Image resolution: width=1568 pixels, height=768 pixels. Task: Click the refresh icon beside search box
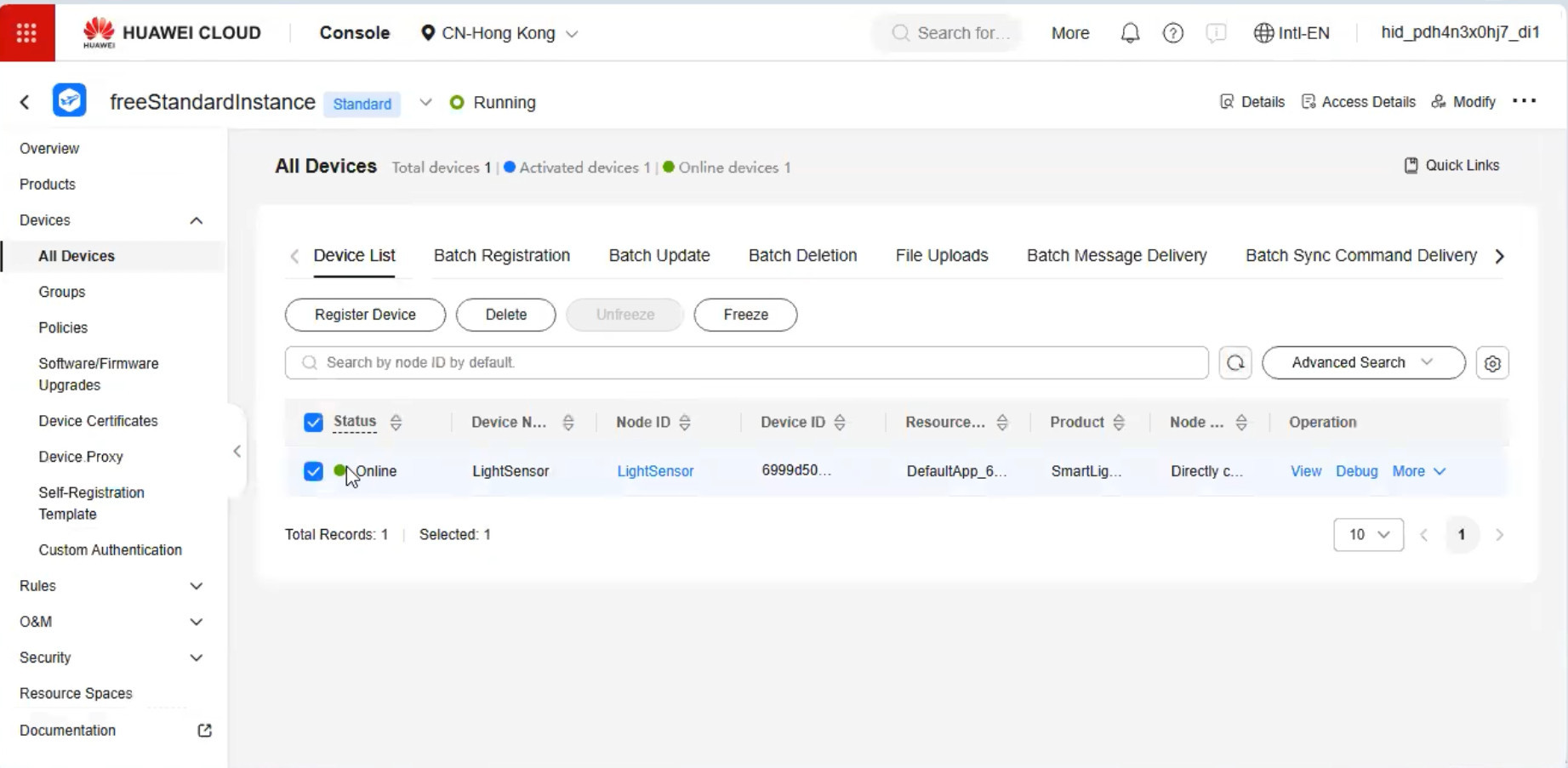[x=1235, y=363]
